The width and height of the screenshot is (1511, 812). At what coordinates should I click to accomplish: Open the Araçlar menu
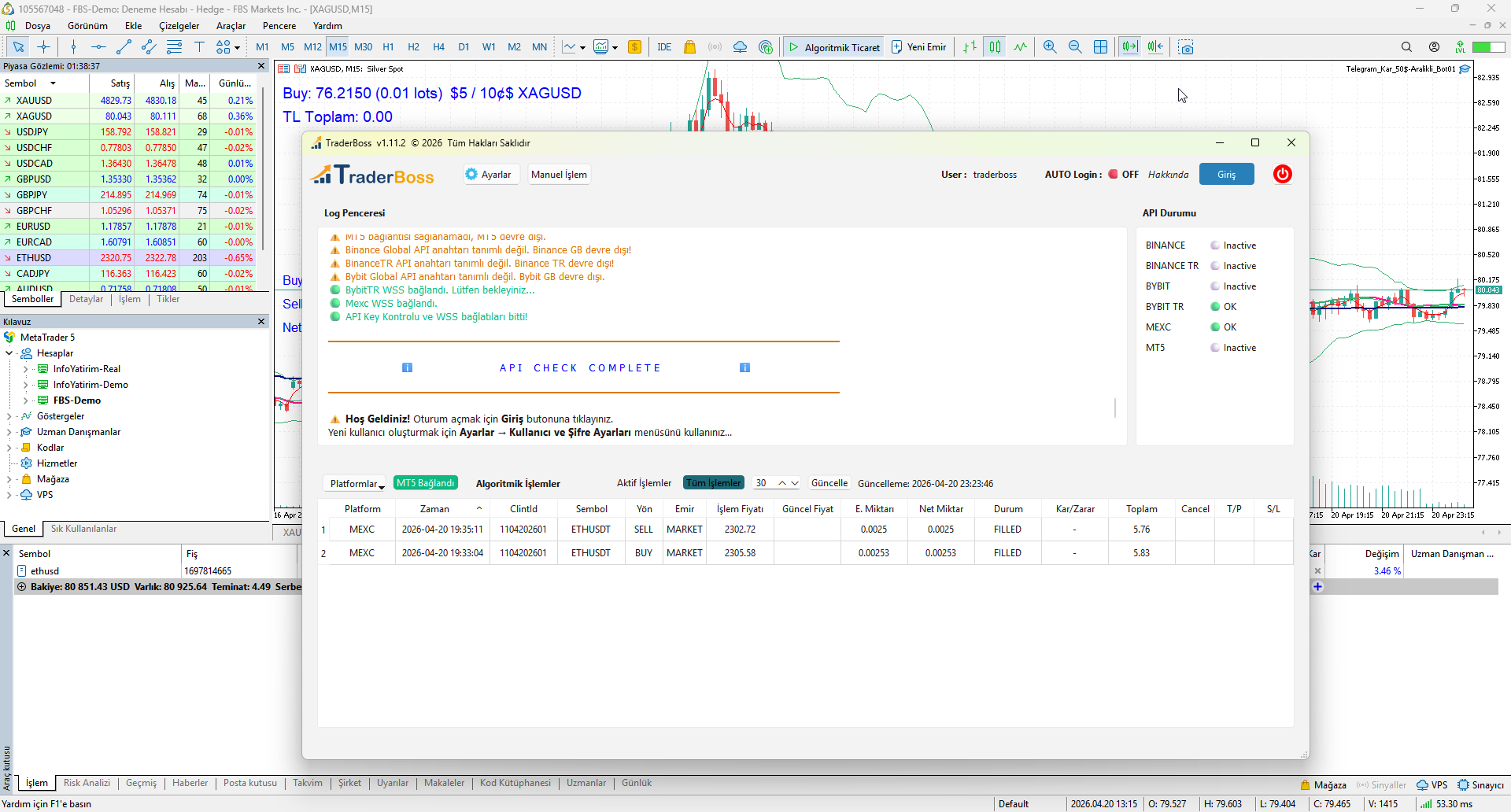(231, 26)
